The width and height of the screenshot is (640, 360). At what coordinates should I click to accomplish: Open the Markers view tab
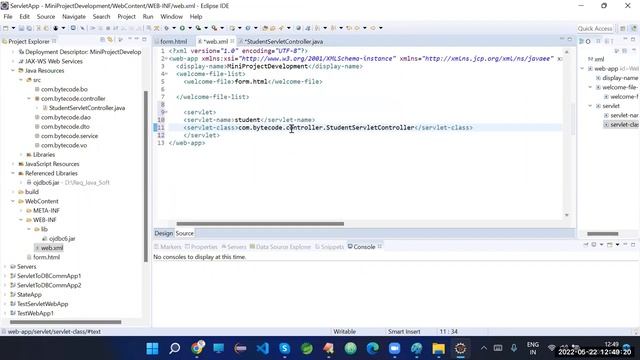(x=168, y=247)
